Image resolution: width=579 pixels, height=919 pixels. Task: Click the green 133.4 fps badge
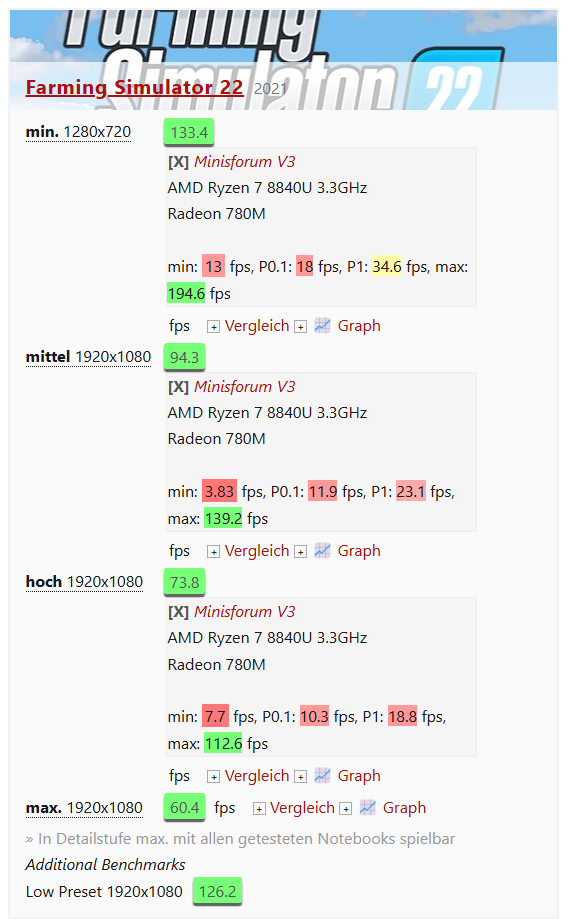[188, 130]
